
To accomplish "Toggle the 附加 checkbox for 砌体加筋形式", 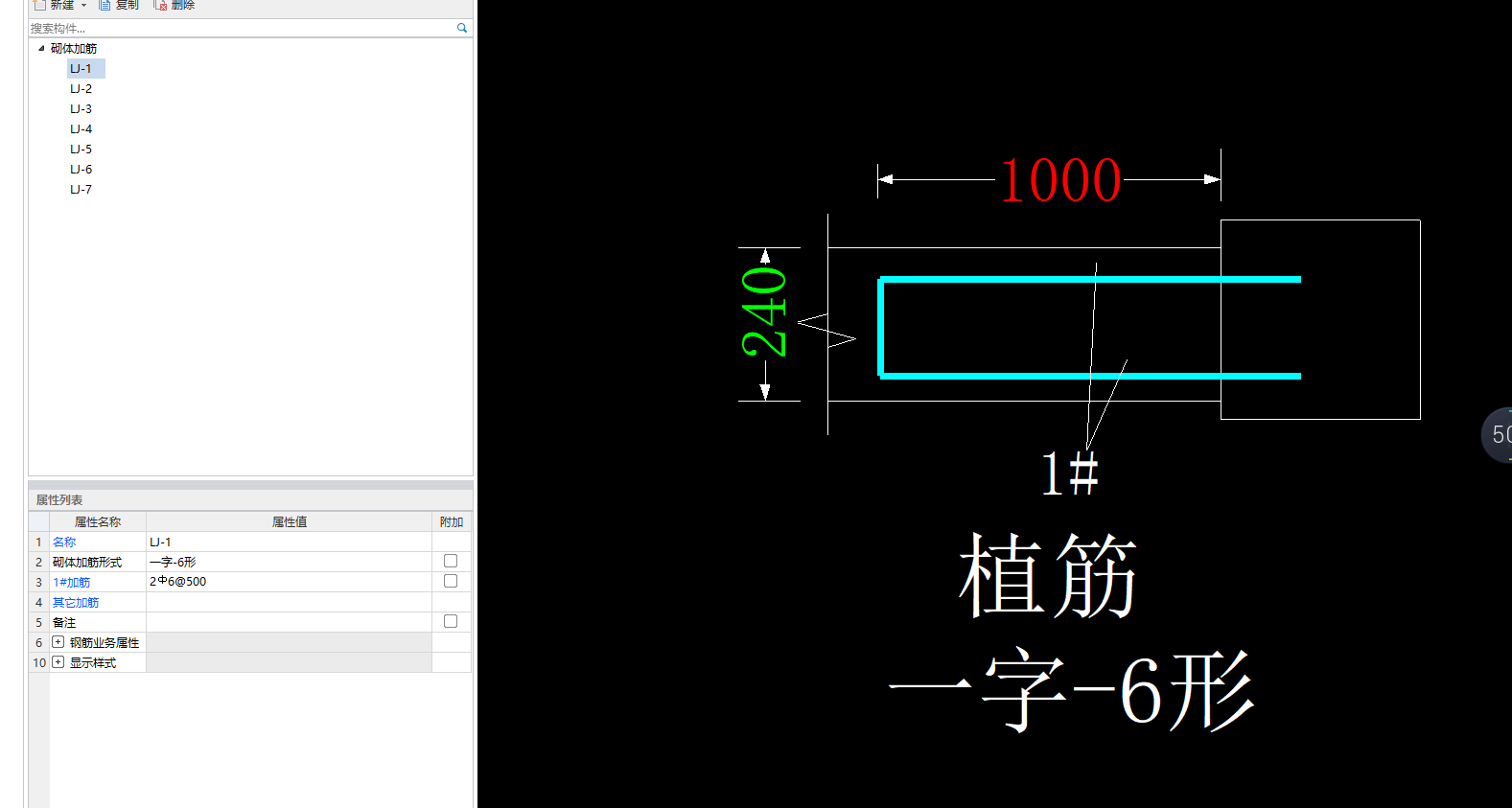I will pyautogui.click(x=451, y=561).
